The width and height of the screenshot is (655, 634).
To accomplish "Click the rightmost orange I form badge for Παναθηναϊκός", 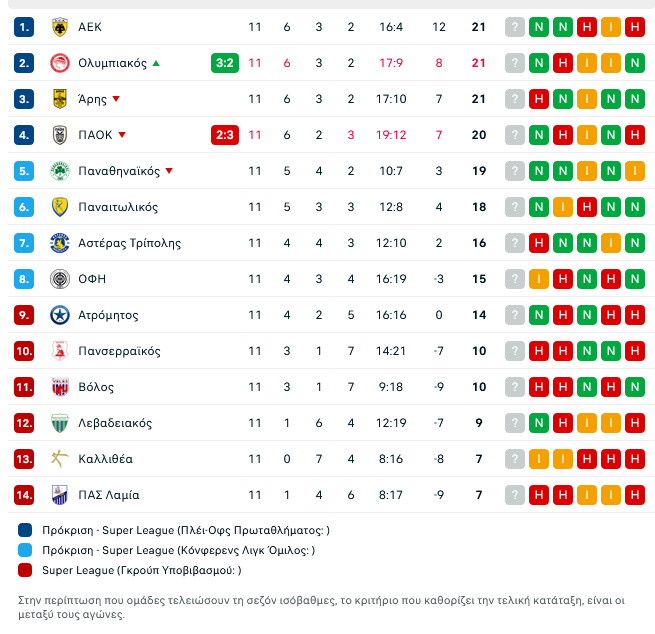I will (635, 171).
